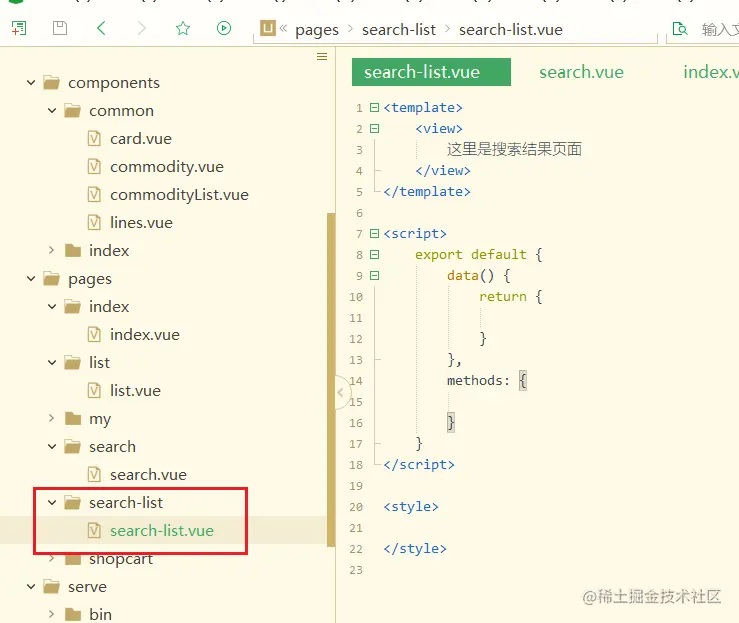739x623 pixels.
Task: Select the shopcart folder label
Action: tap(121, 559)
